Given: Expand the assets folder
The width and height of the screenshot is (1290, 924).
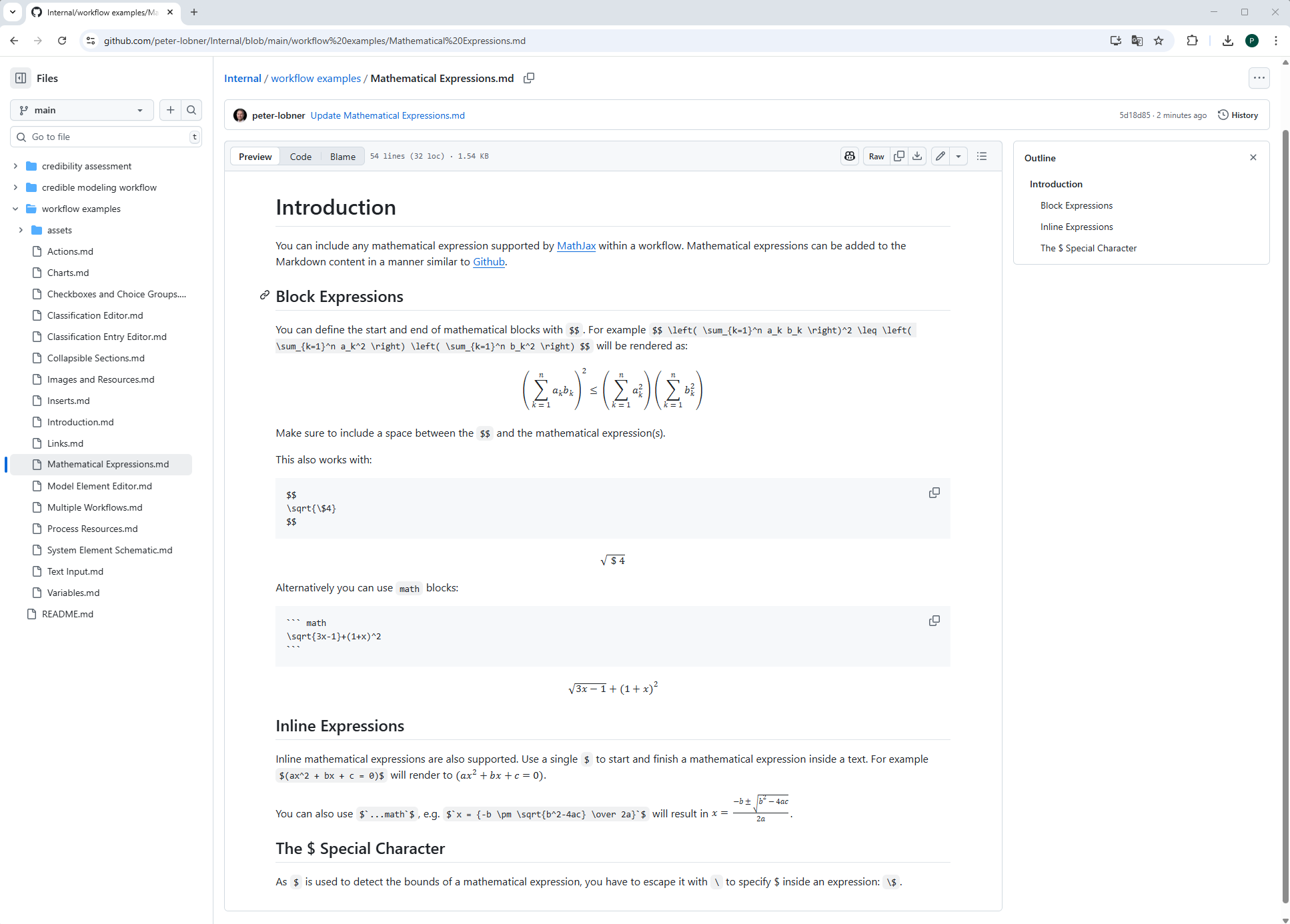Looking at the screenshot, I should (x=21, y=230).
